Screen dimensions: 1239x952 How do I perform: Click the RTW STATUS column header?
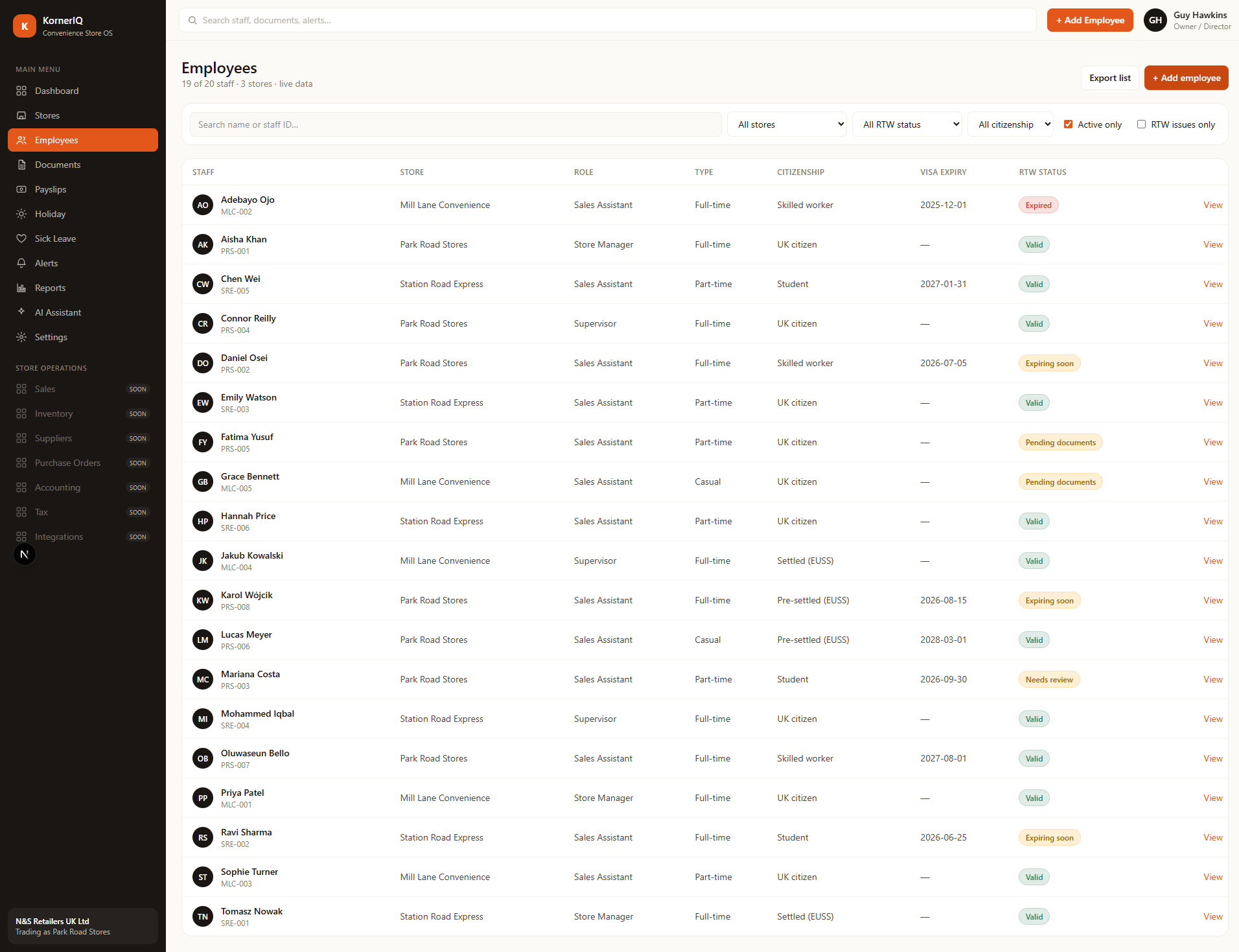(x=1042, y=172)
